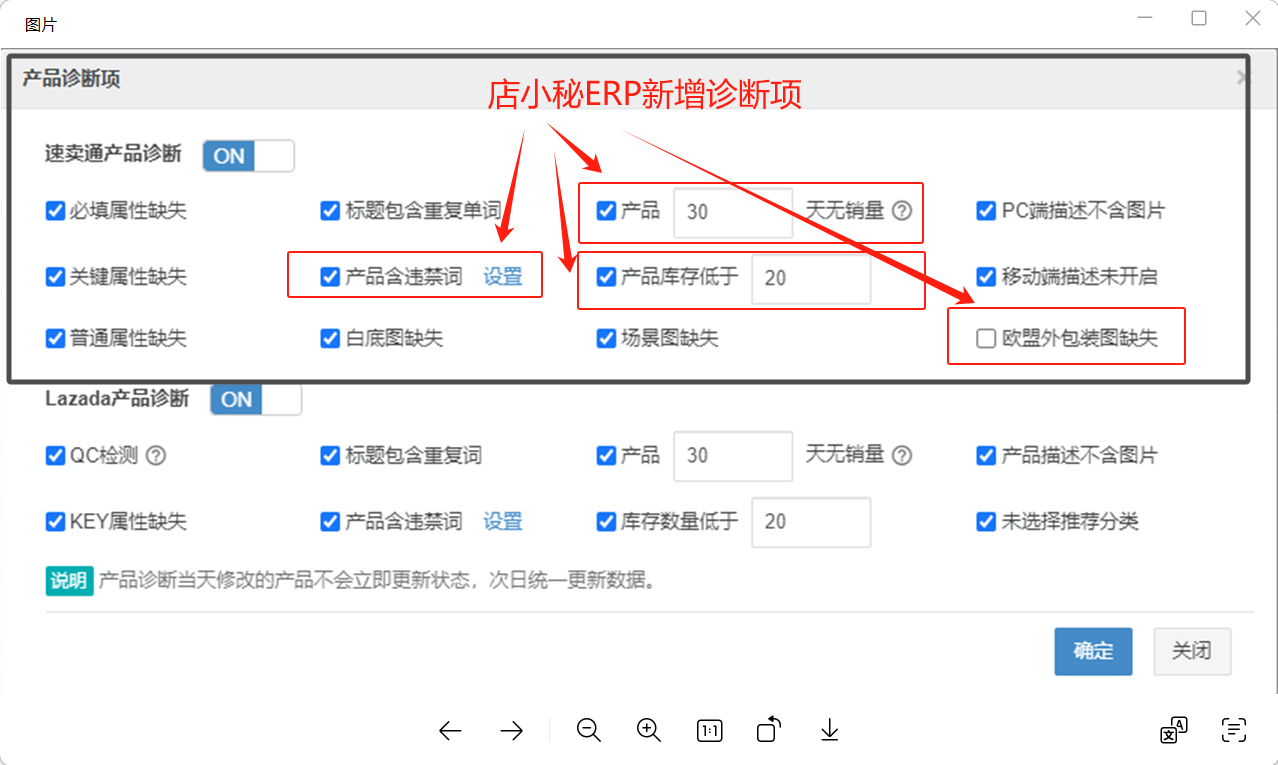Uncheck 库存数量低于 checkbox
This screenshot has width=1278, height=765.
(606, 521)
